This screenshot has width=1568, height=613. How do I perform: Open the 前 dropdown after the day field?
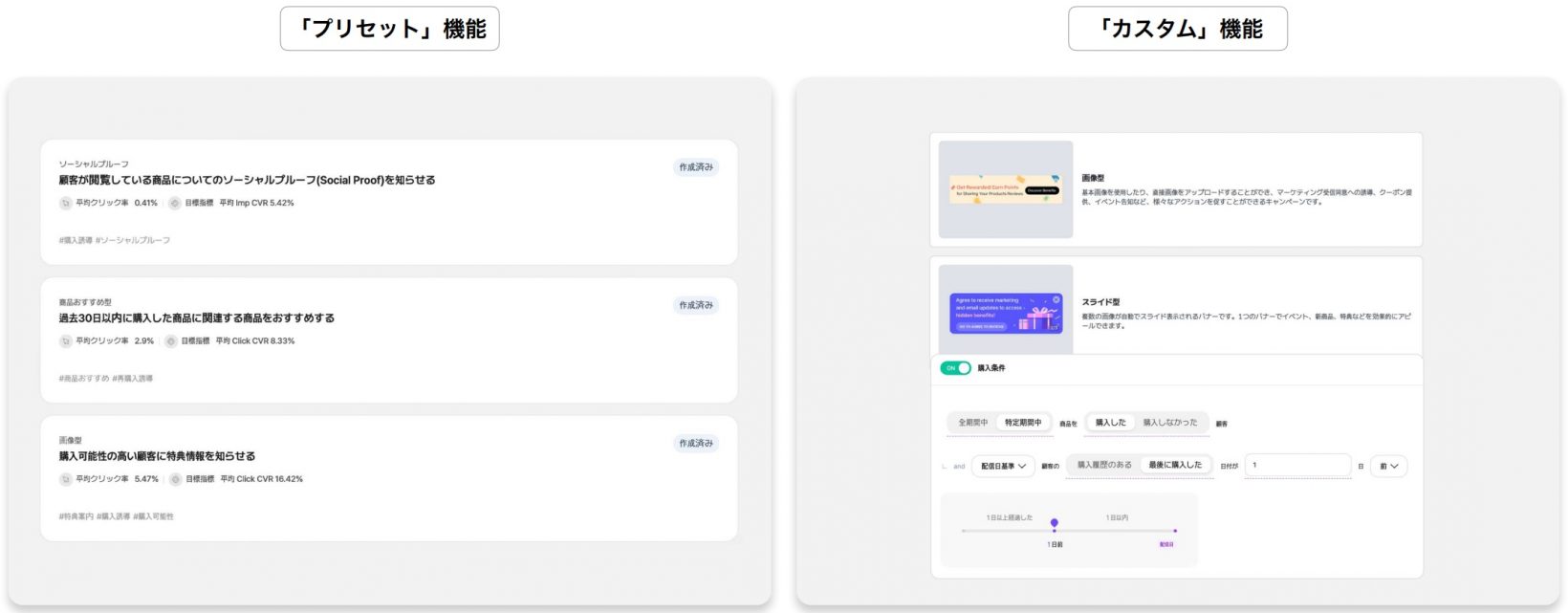(1388, 466)
